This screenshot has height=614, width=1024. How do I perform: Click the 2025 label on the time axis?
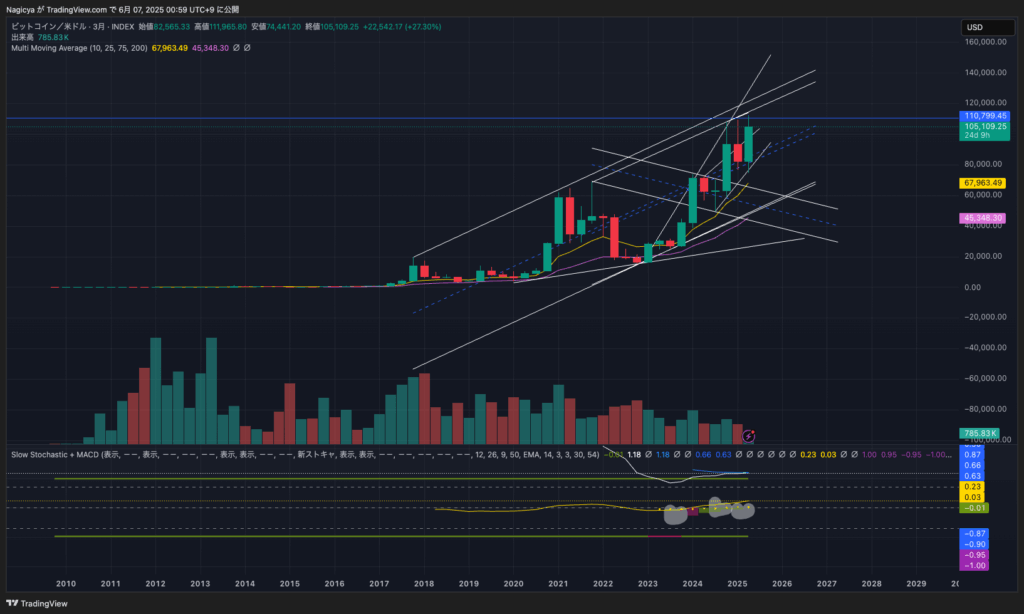click(737, 583)
